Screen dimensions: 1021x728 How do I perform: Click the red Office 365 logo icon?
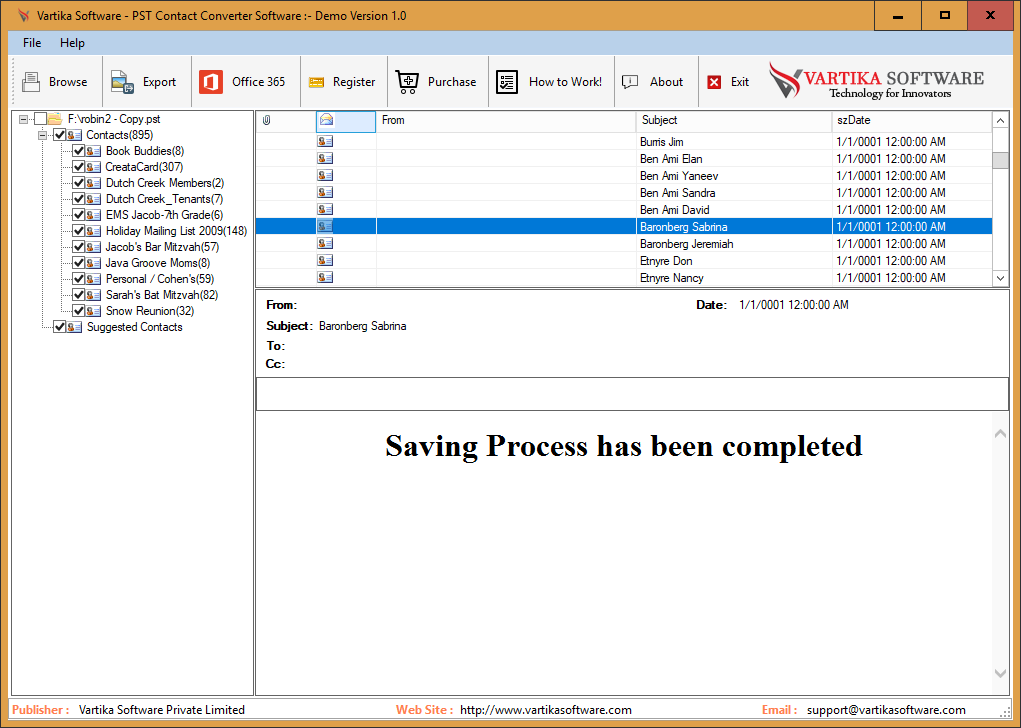click(x=211, y=82)
